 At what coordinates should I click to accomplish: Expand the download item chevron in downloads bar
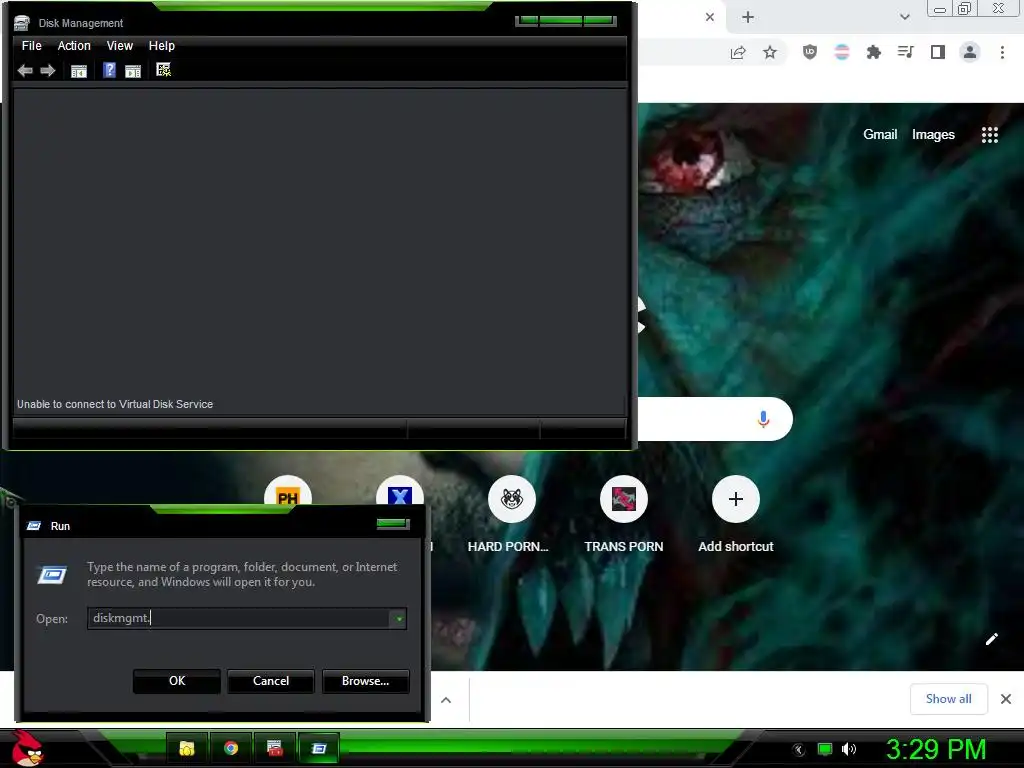(446, 700)
